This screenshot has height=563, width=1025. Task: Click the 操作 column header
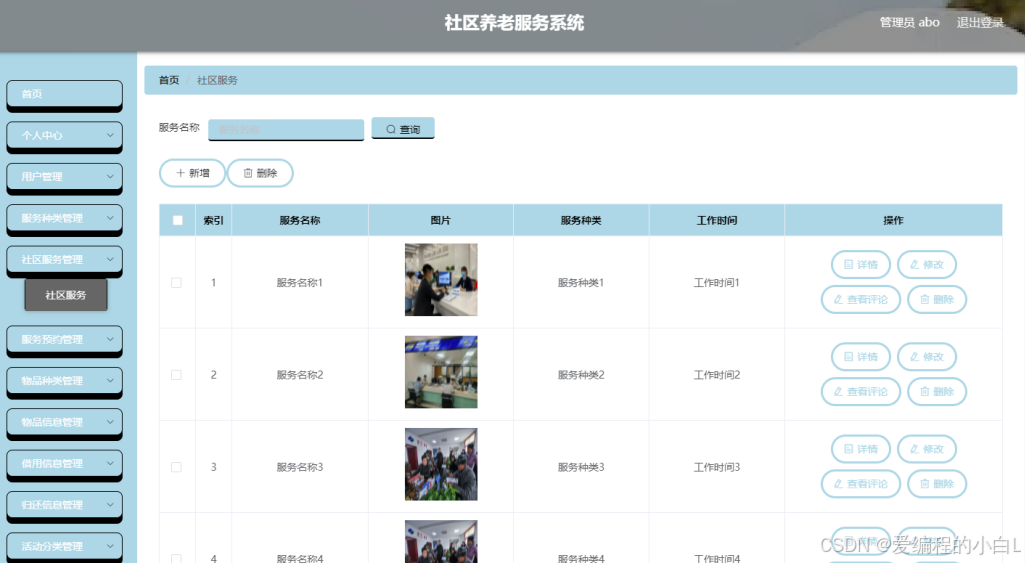pyautogui.click(x=893, y=220)
